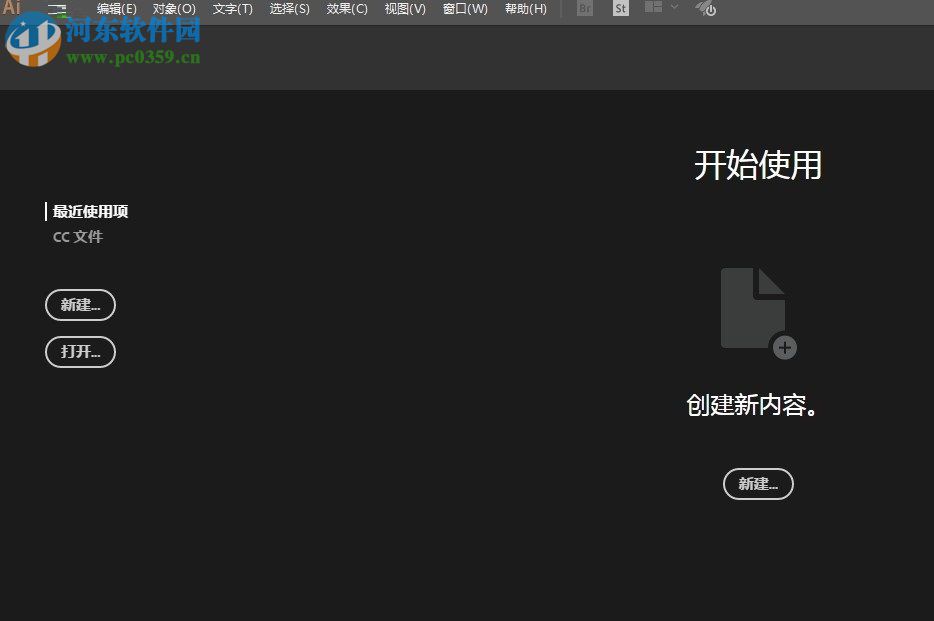Open the 帮助(H) menu

point(525,8)
